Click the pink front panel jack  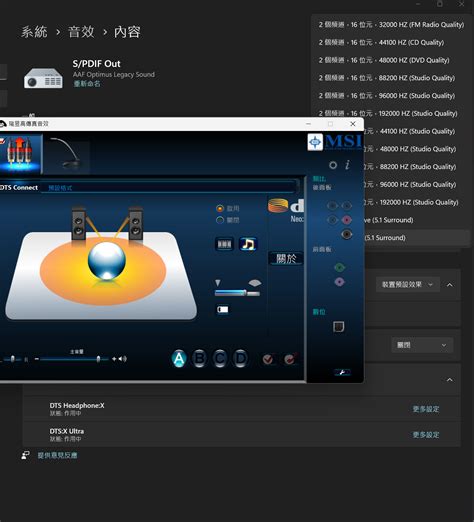[339, 282]
